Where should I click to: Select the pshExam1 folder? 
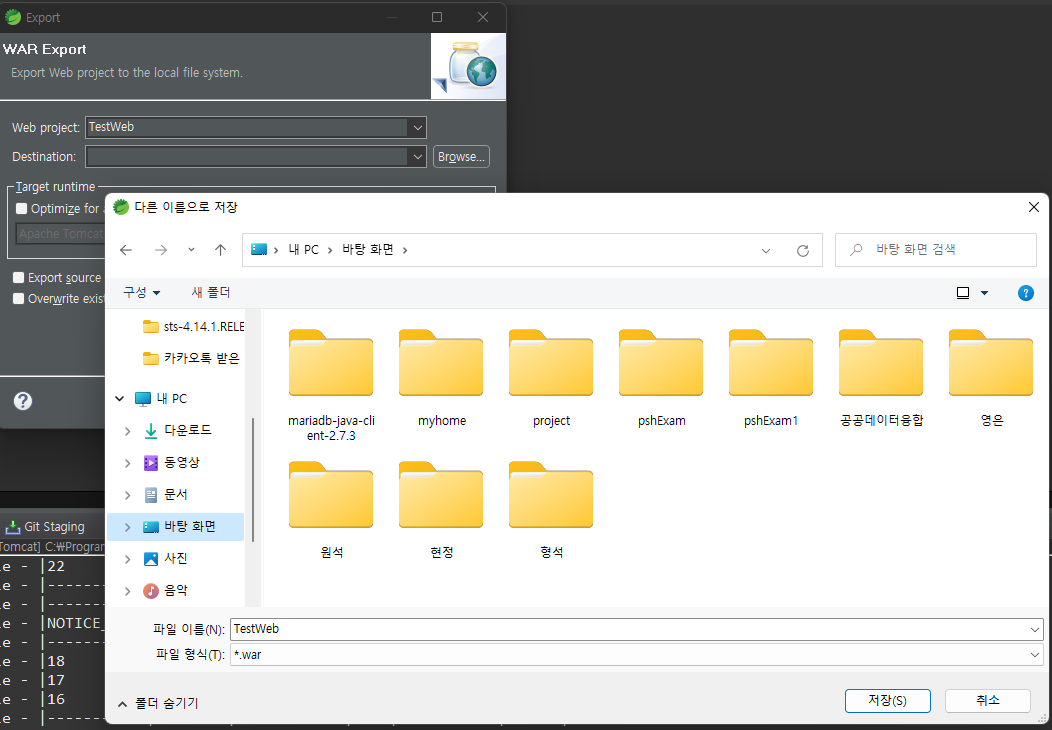point(771,379)
